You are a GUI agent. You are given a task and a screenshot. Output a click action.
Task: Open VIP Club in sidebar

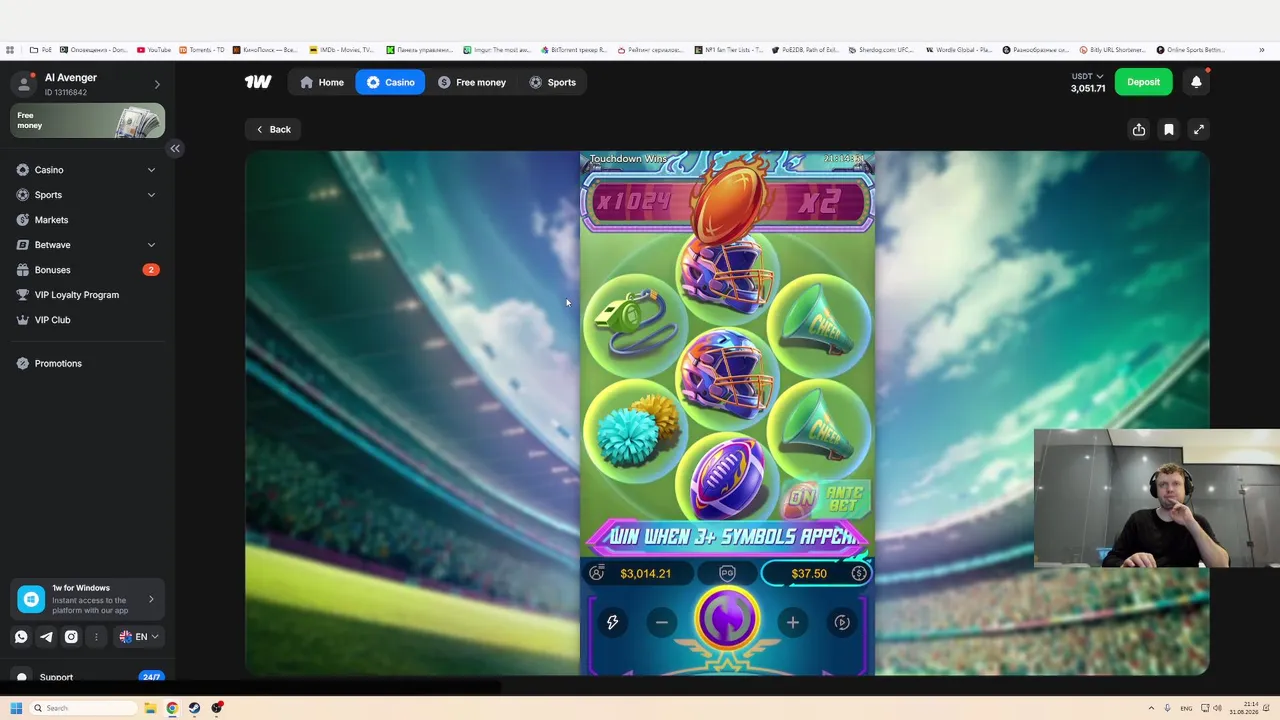(87, 320)
